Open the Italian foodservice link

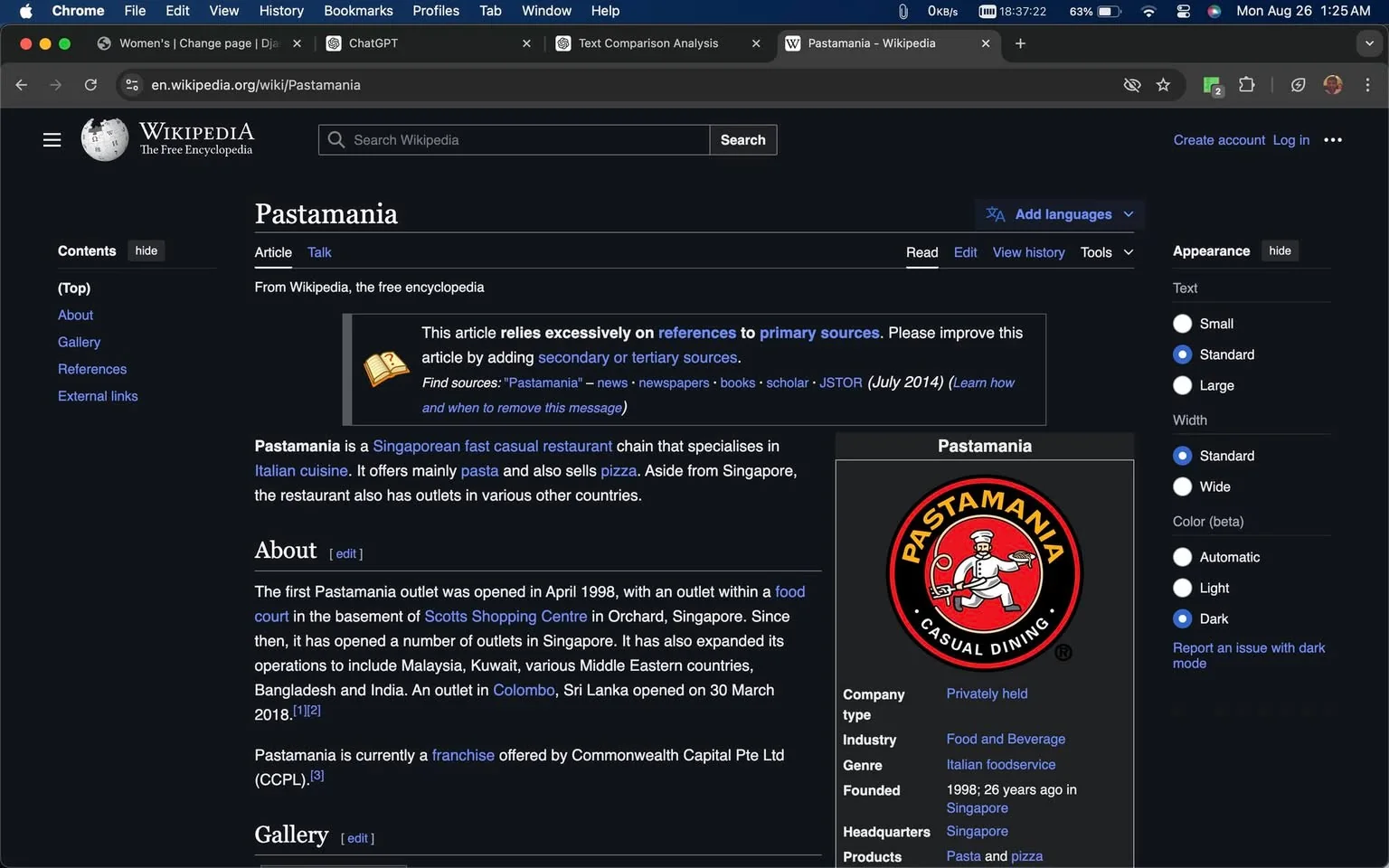coord(1000,764)
